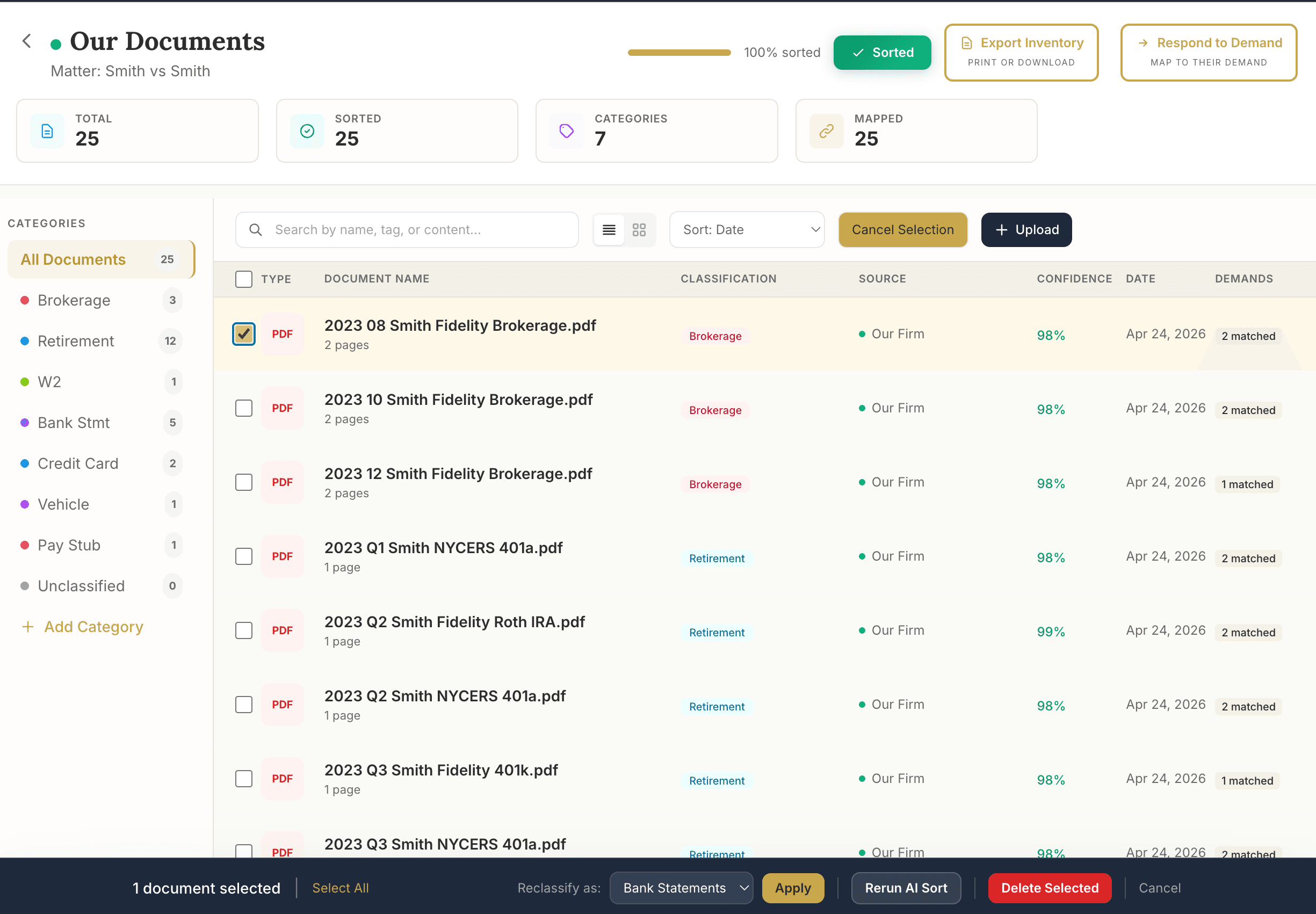Click PDF icon for Roth IRA file

[x=283, y=630]
